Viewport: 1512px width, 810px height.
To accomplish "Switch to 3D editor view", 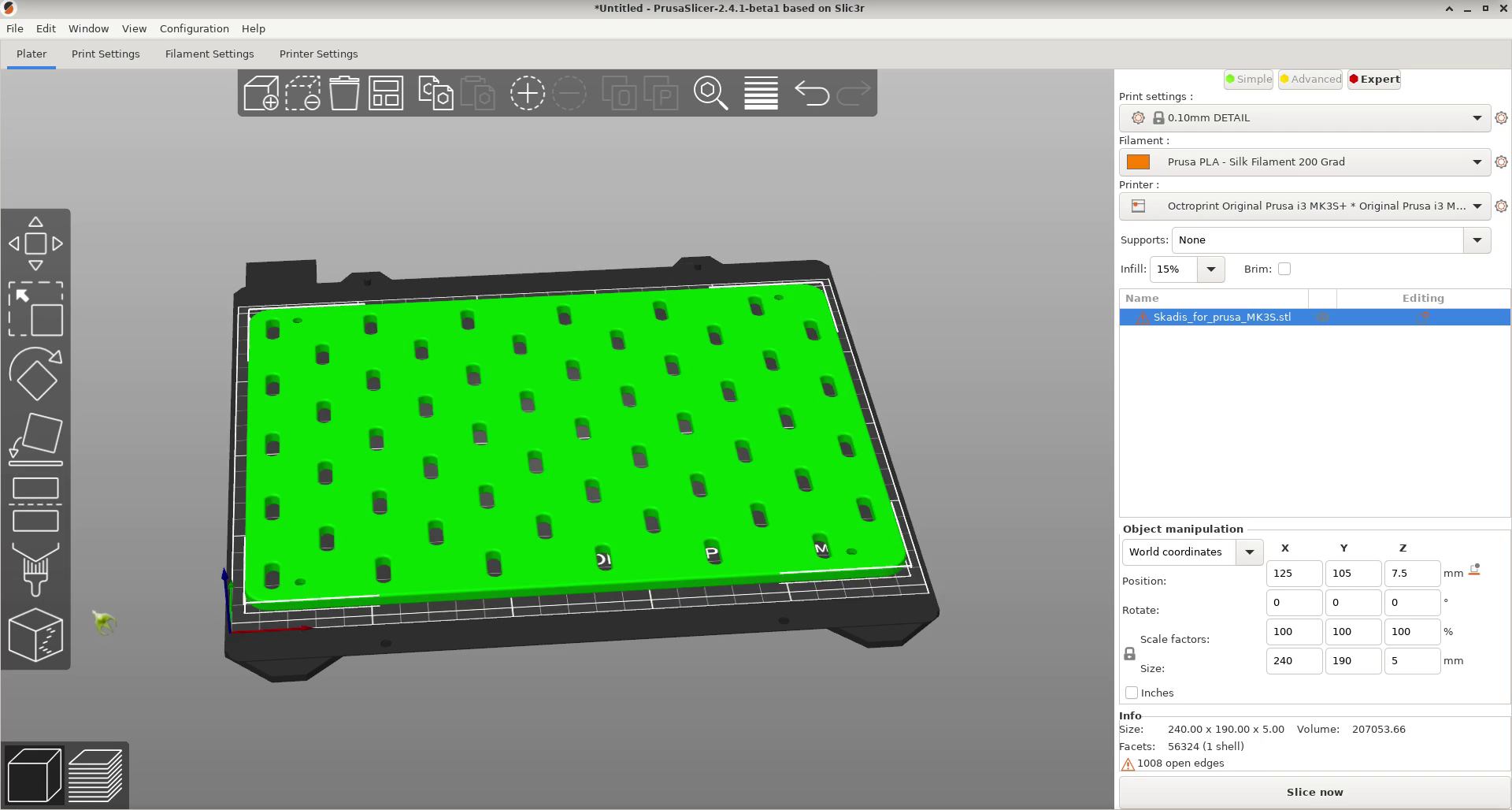I will 34,775.
